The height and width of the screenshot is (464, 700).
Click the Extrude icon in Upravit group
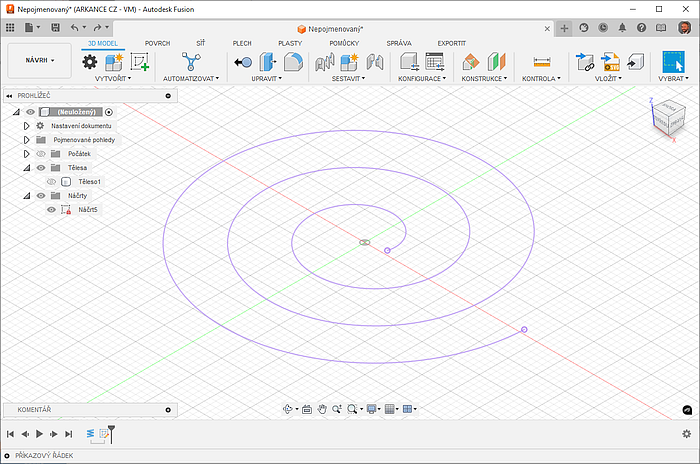tap(267, 62)
